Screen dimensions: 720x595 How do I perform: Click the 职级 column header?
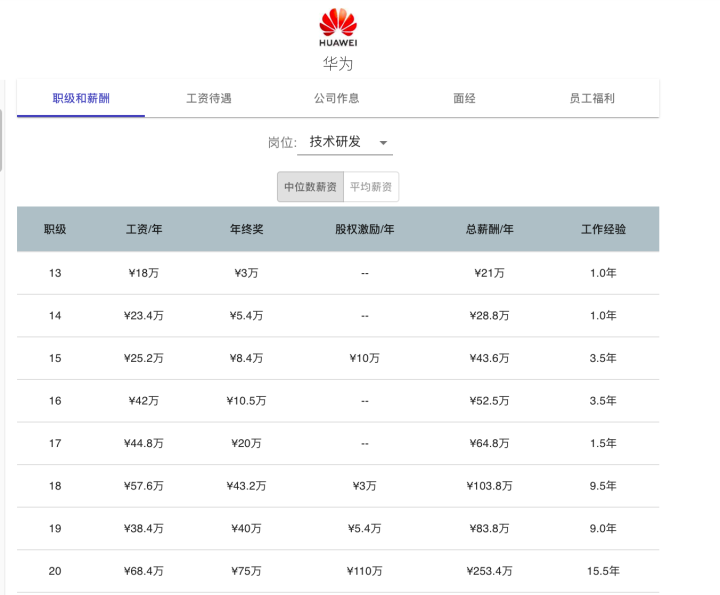[55, 229]
